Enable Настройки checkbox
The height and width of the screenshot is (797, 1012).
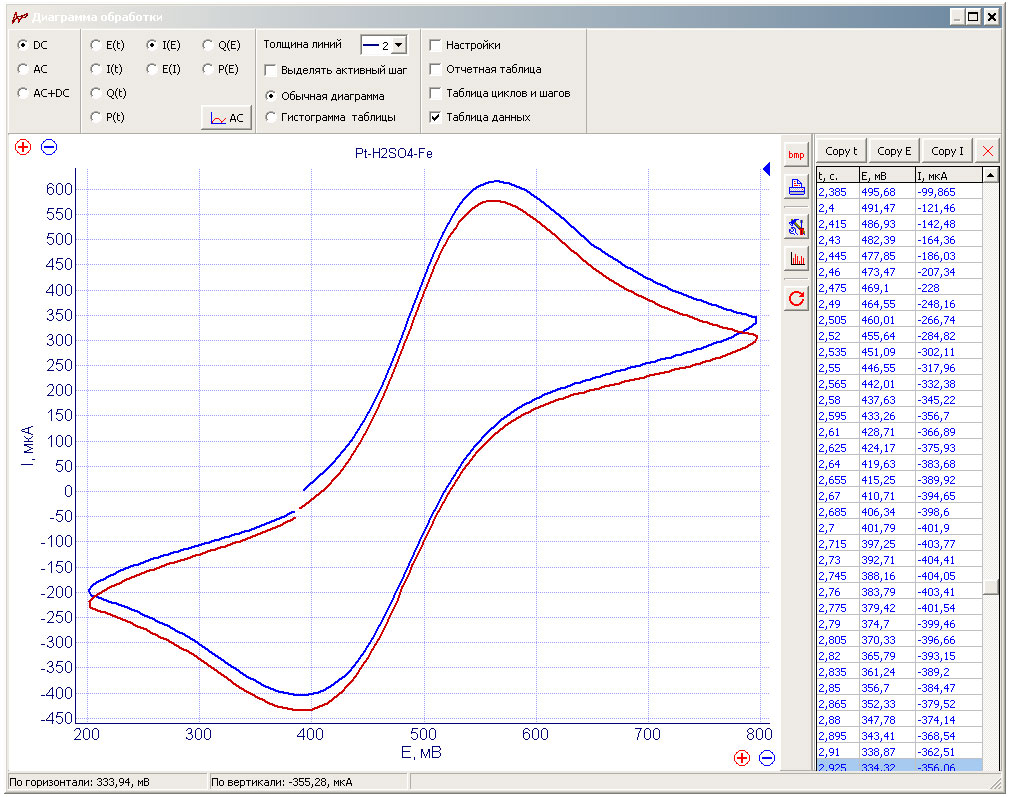[436, 45]
